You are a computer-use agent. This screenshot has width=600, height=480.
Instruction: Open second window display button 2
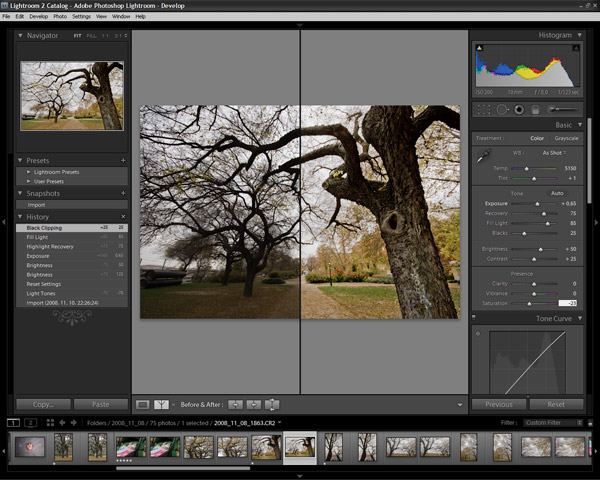[31, 423]
